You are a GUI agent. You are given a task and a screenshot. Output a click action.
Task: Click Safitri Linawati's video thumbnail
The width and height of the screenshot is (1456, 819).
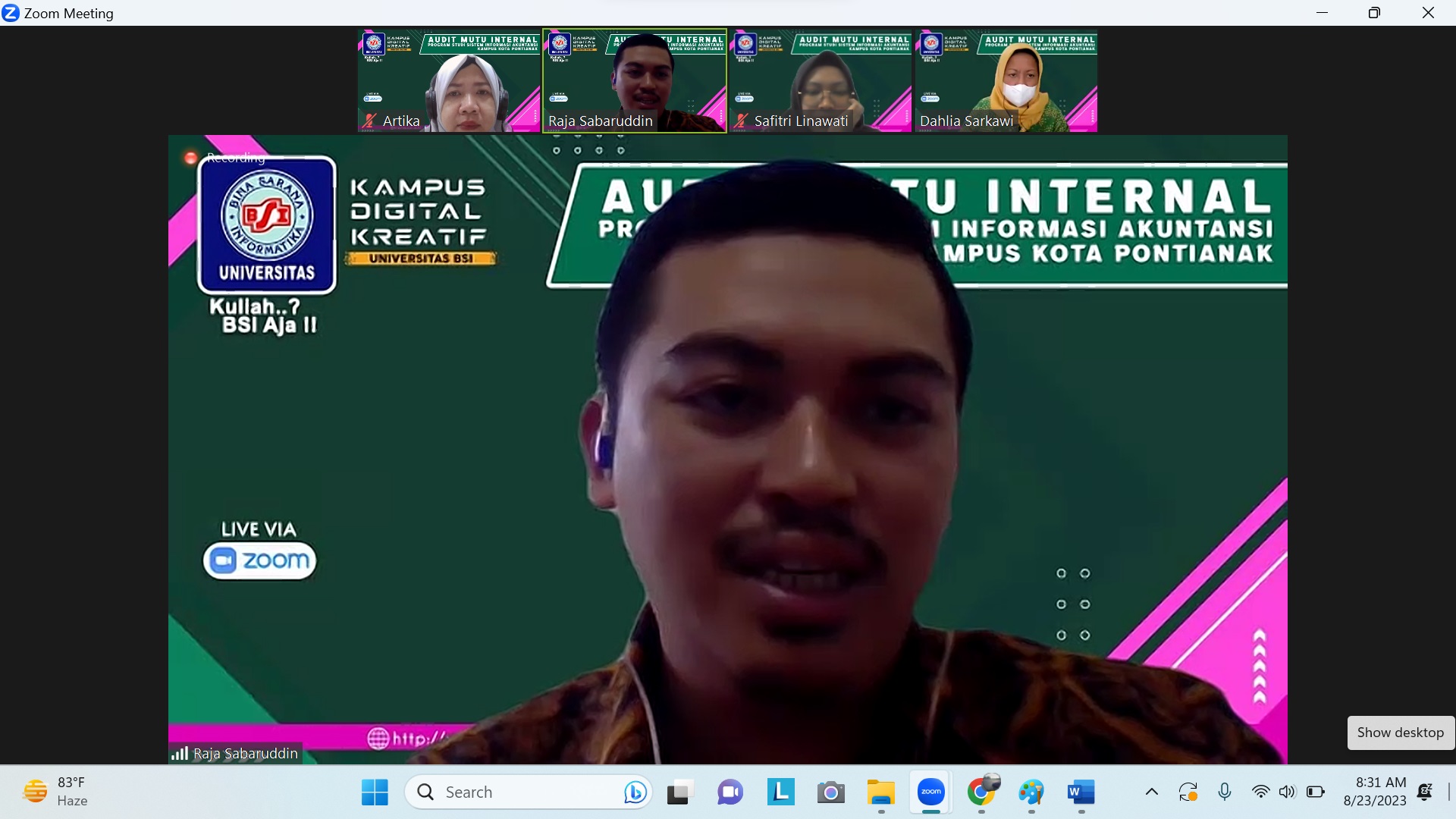(x=821, y=81)
